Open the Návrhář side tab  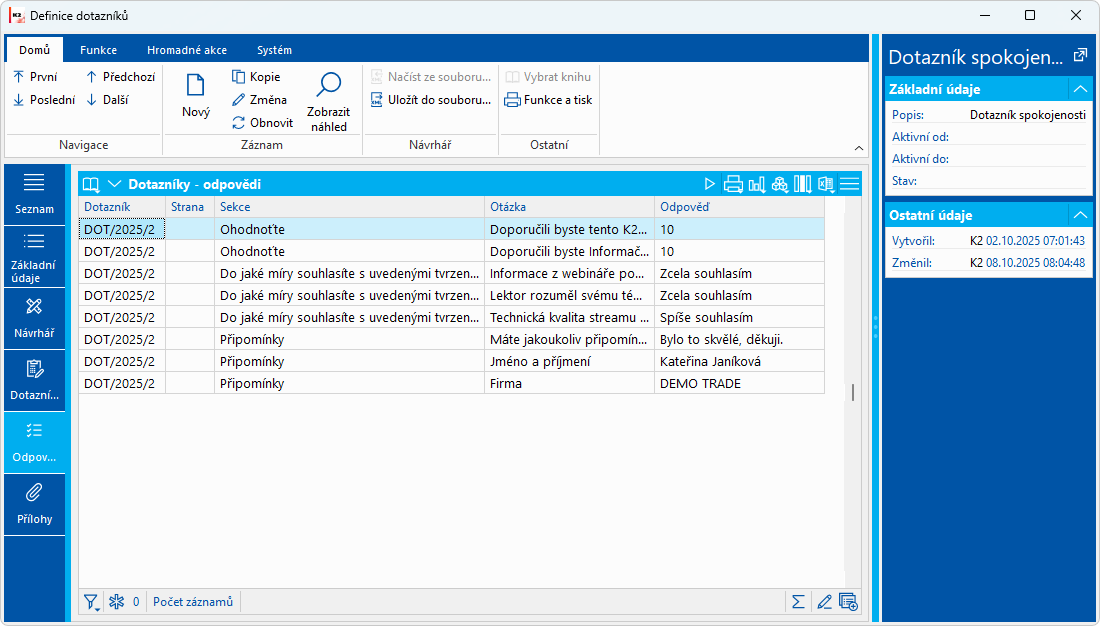[34, 319]
